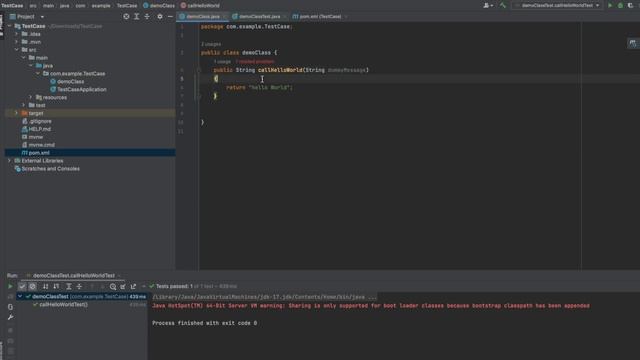Viewport: 640px width, 360px height.
Task: Switch to demoClassTest.java editor tab
Action: pos(259,16)
